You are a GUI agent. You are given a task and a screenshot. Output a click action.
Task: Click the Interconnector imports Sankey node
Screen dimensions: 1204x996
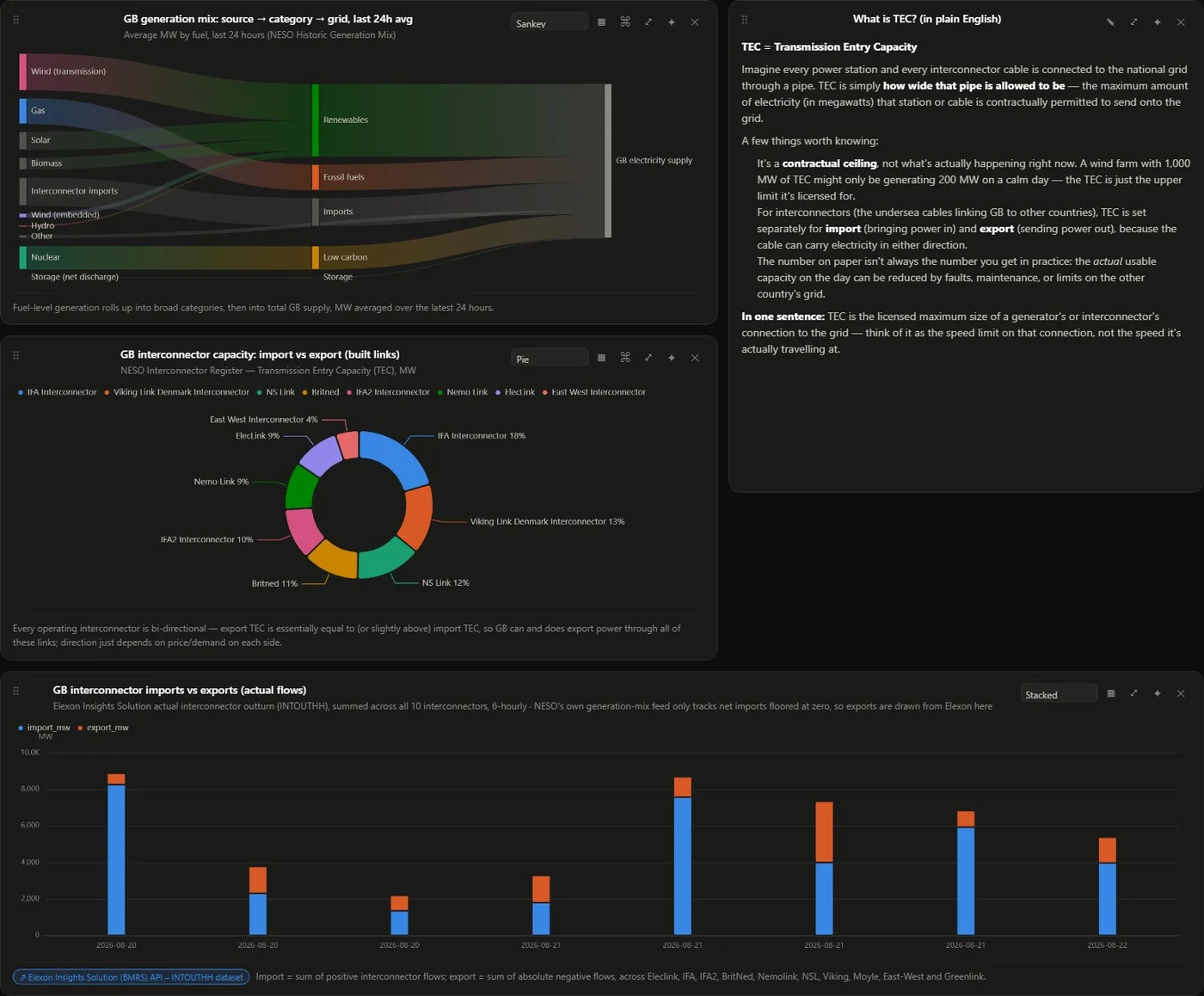[23, 192]
